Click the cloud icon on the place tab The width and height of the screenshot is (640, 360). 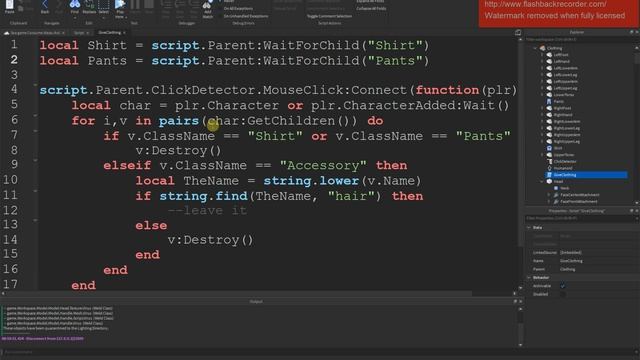[x=7, y=33]
